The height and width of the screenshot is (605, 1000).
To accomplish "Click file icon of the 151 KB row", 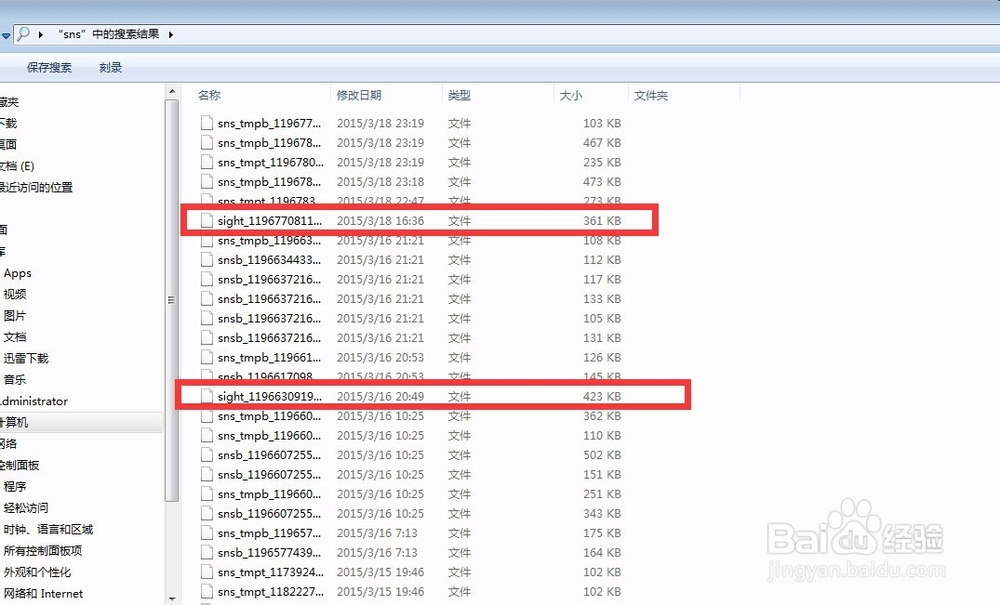I will 207,474.
